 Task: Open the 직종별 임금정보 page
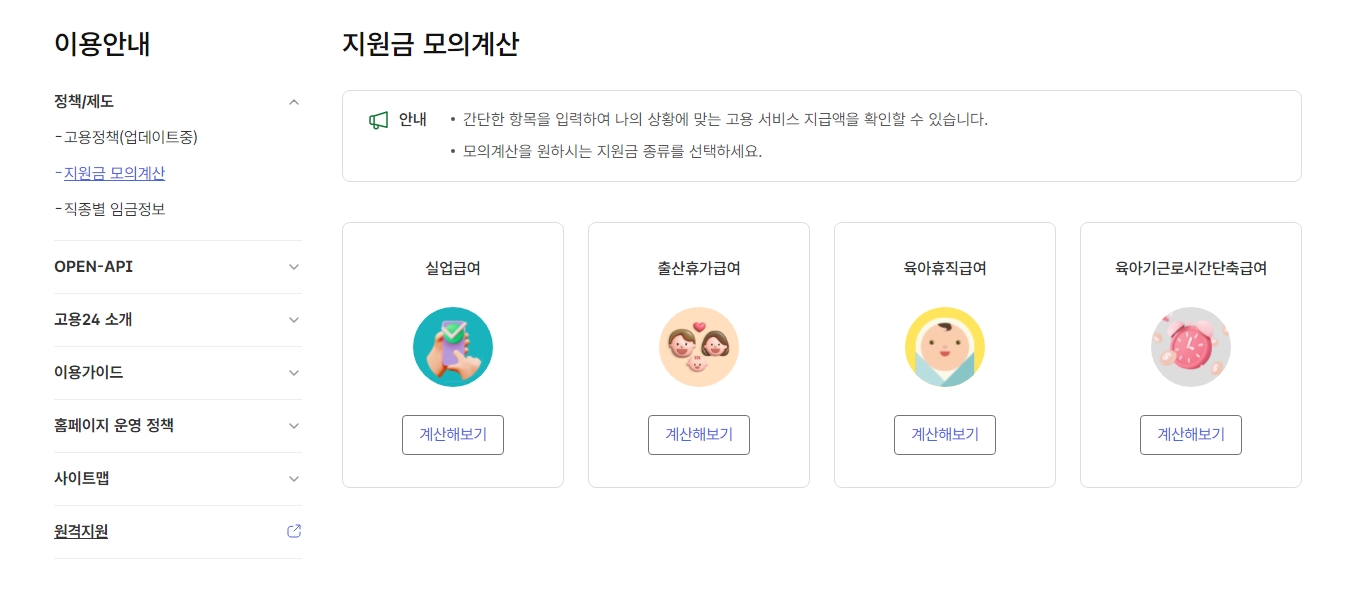coord(110,208)
